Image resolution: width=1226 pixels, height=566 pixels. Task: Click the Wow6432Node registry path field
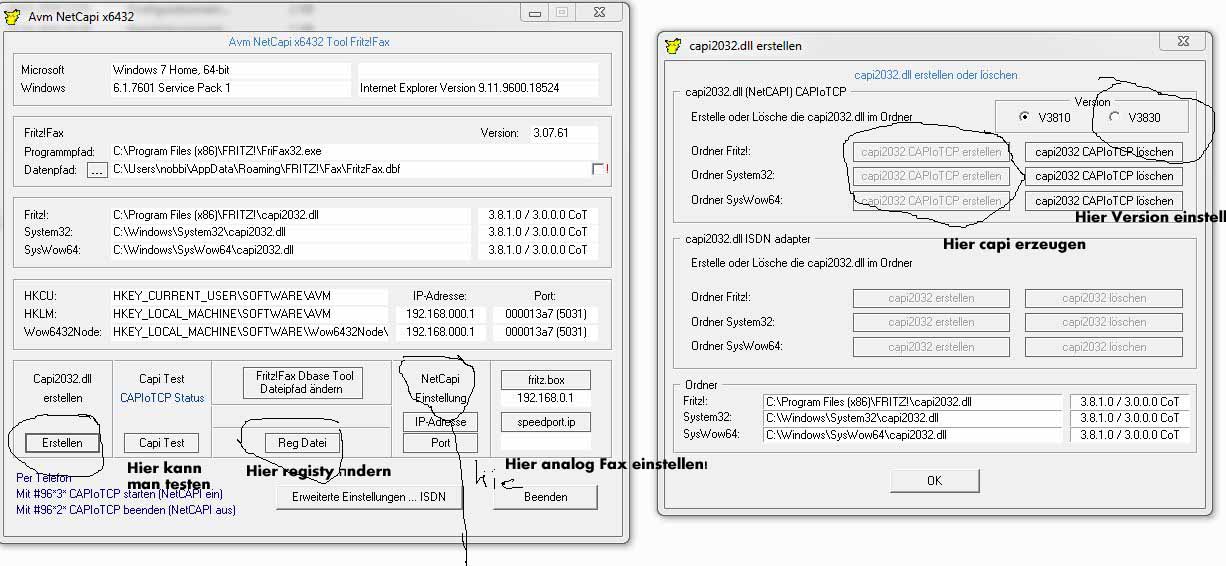click(x=249, y=331)
